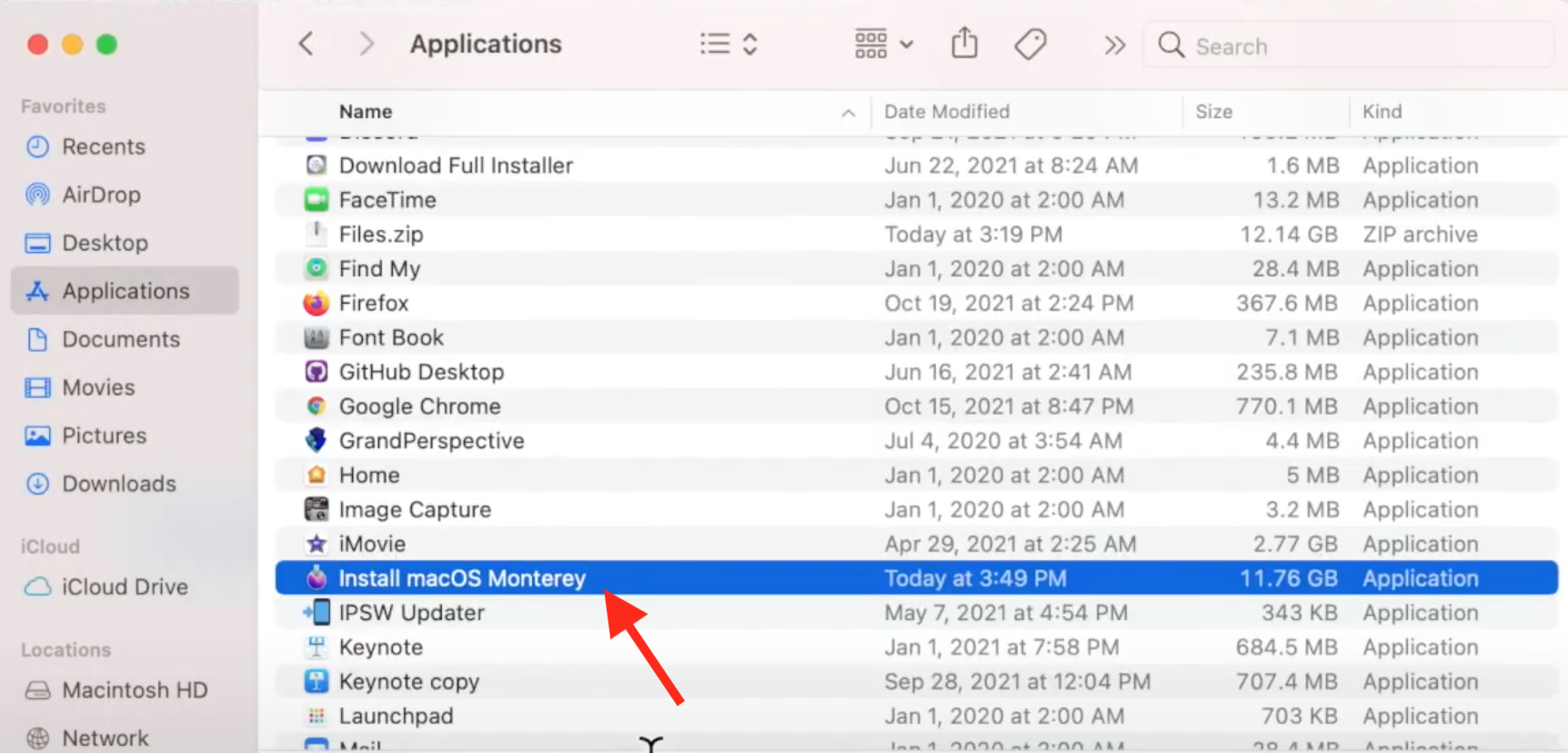This screenshot has width=1568, height=753.
Task: Click the Share toolbar icon
Action: pyautogui.click(x=964, y=44)
